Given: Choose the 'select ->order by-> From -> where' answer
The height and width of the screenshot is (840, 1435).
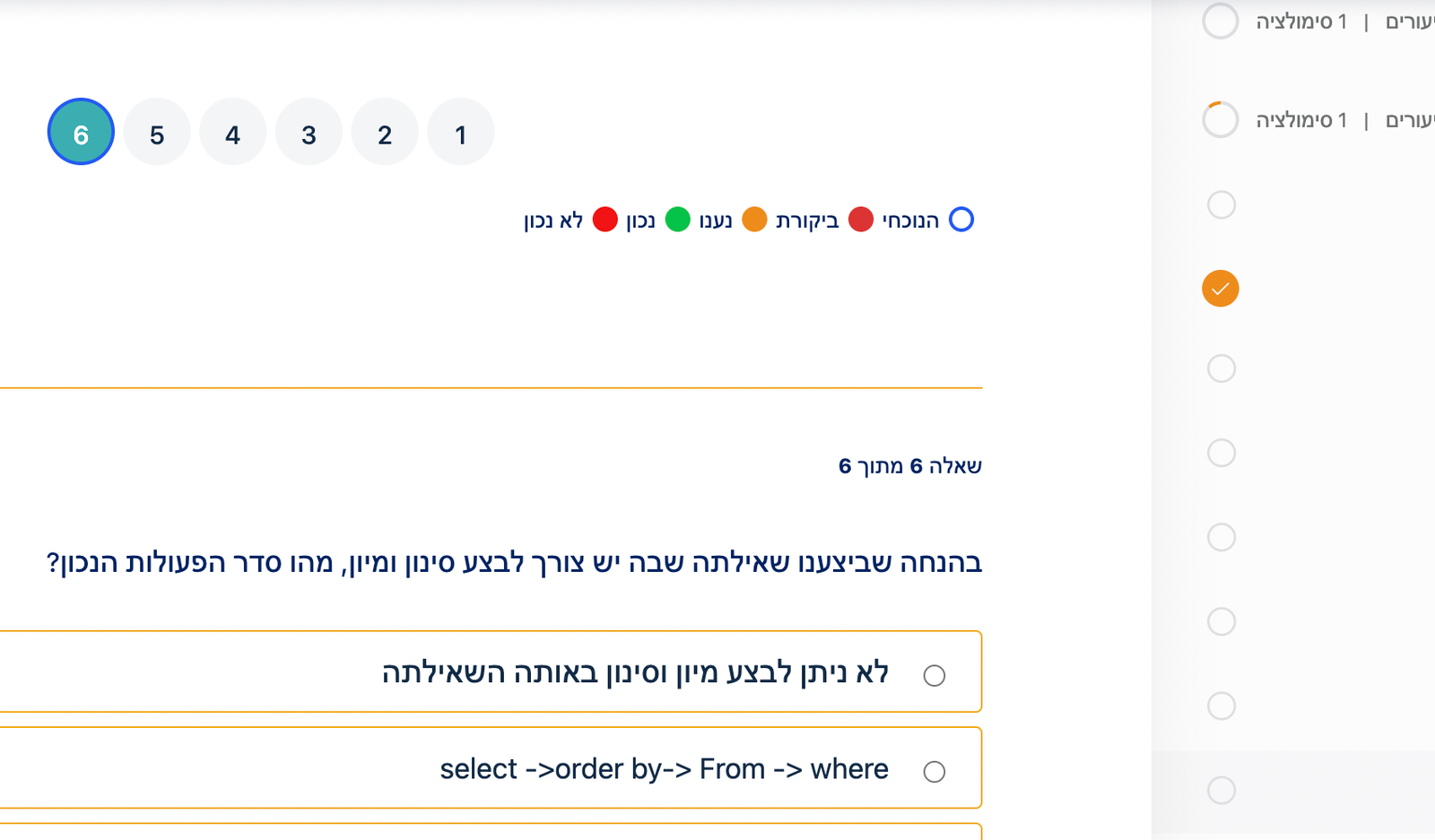Looking at the screenshot, I should pyautogui.click(x=934, y=771).
